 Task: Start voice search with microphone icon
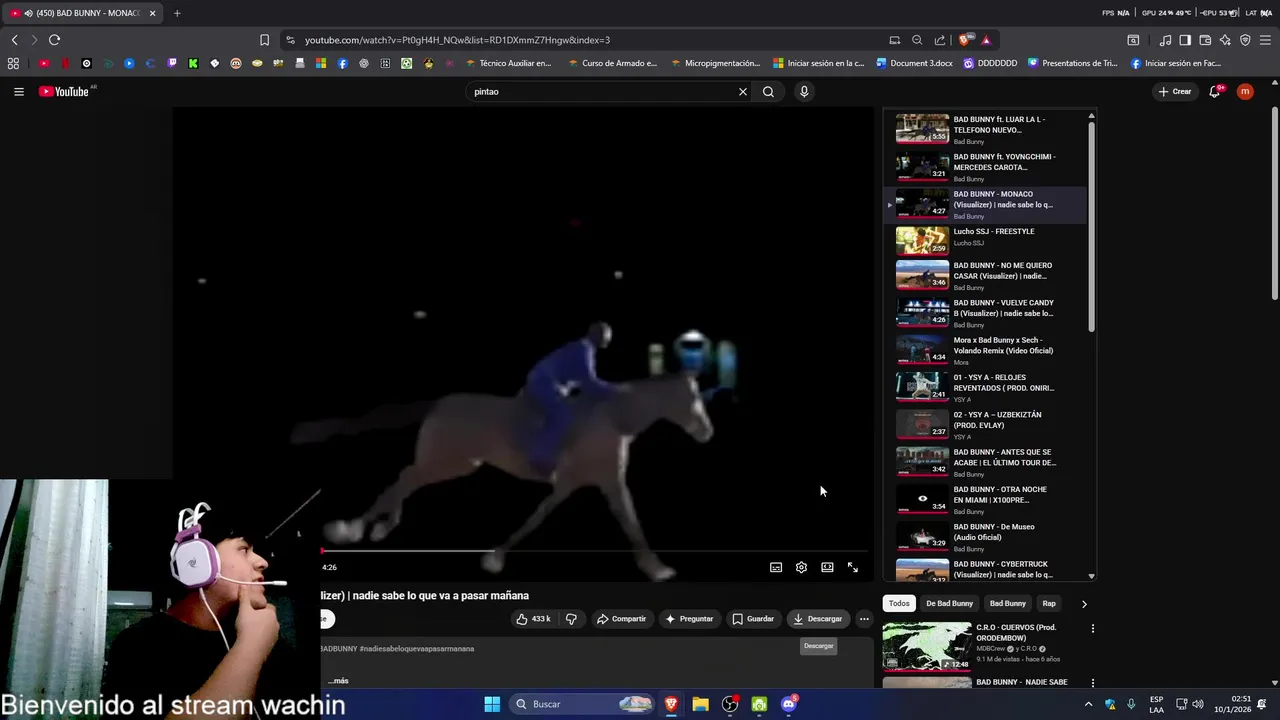(x=803, y=91)
